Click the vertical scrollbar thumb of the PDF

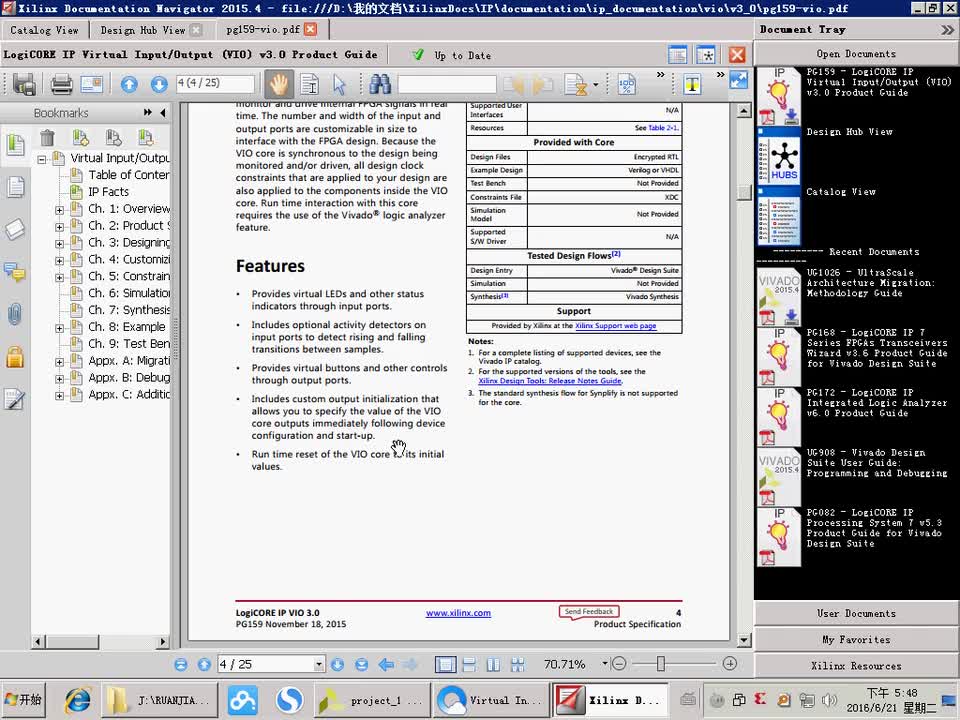744,193
